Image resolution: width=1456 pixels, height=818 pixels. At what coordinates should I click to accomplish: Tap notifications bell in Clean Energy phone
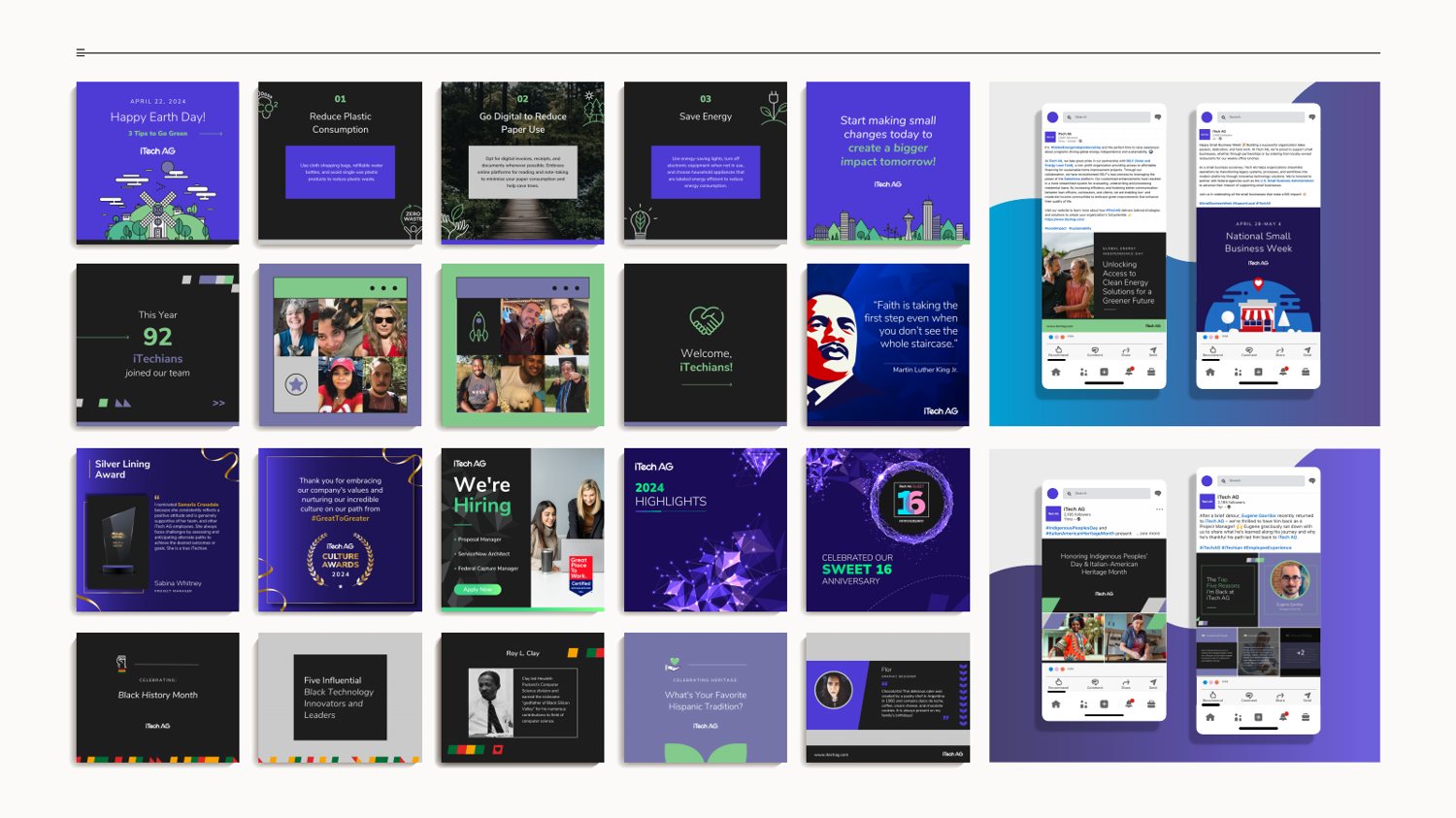pos(1128,372)
